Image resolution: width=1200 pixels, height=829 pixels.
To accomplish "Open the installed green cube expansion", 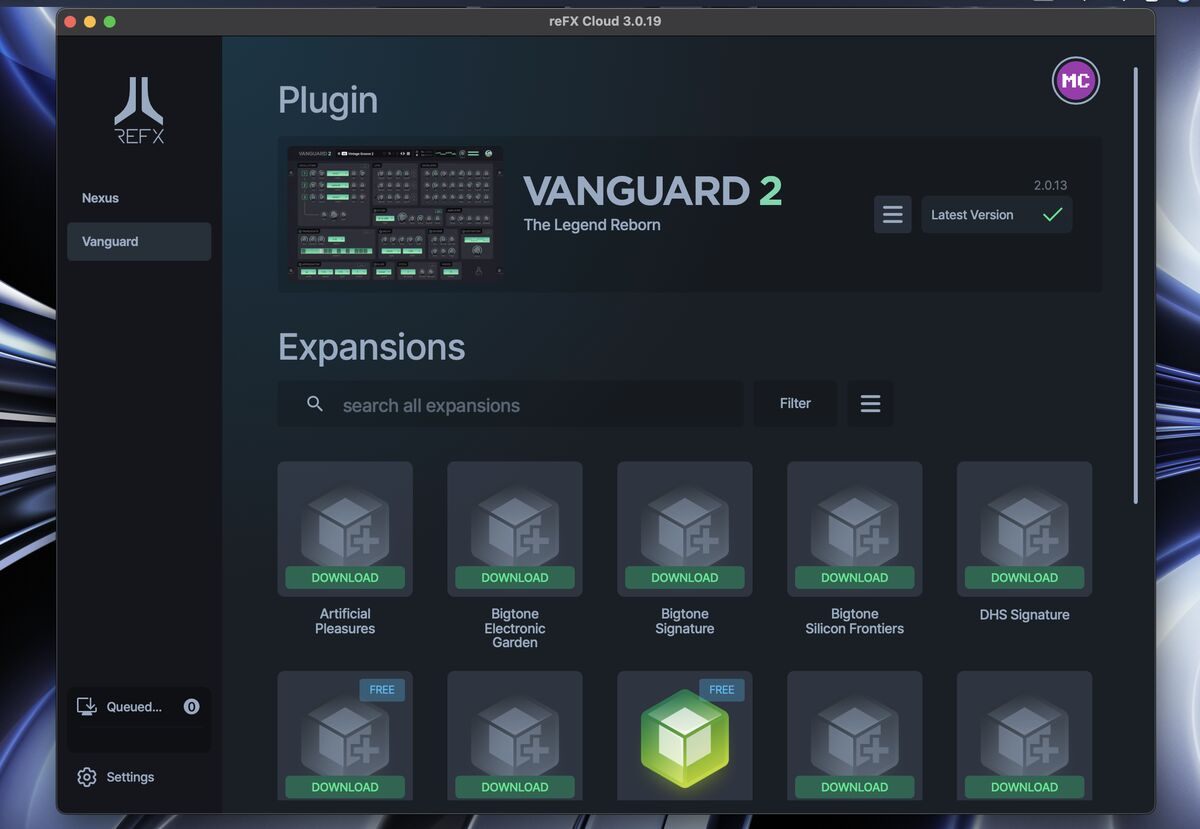I will click(x=685, y=738).
